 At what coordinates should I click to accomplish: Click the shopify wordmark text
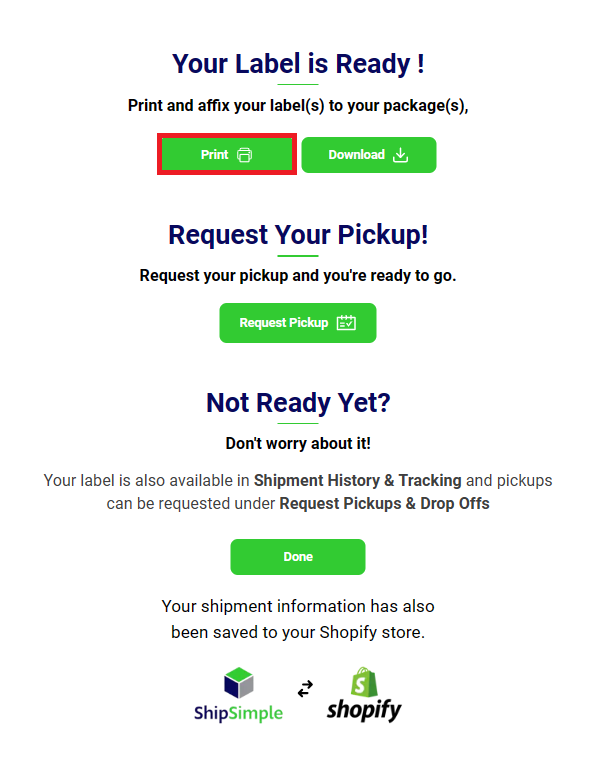[364, 710]
